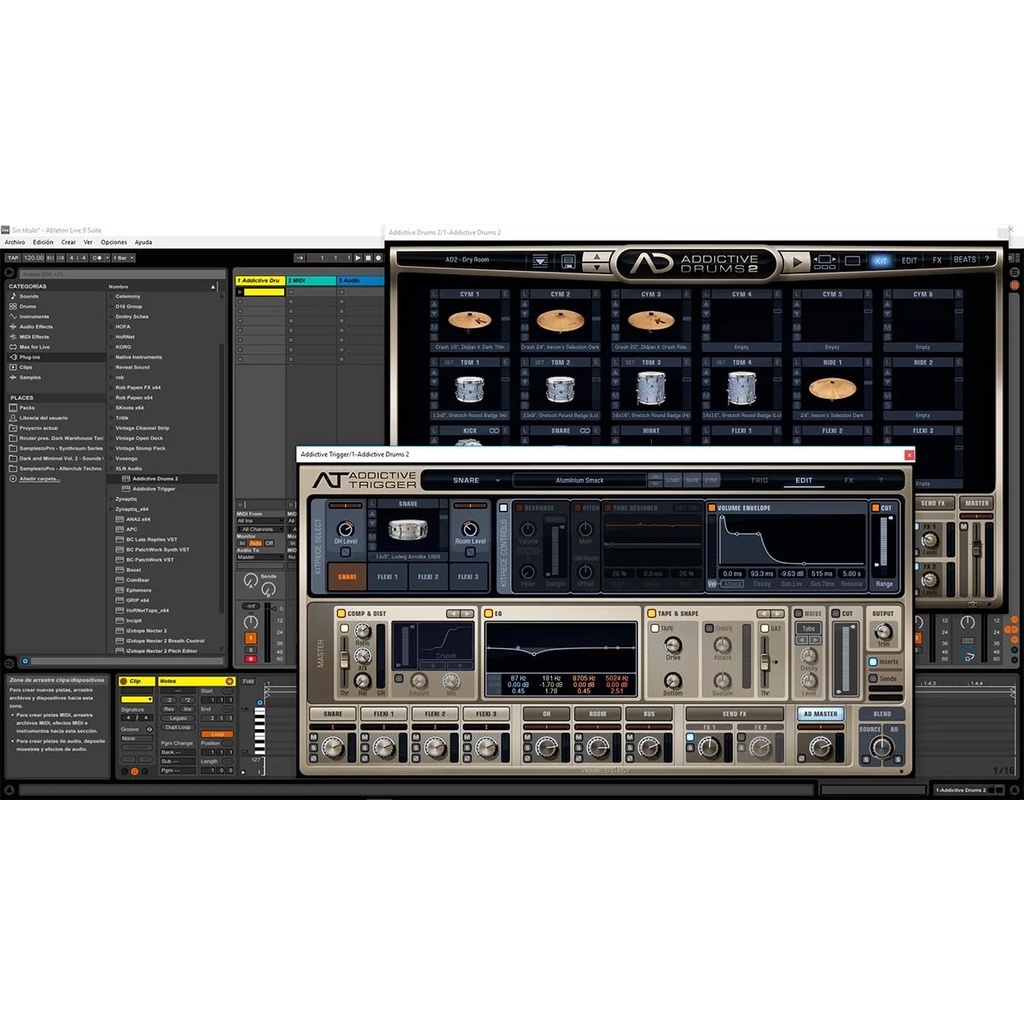Image resolution: width=1024 pixels, height=1024 pixels.
Task: Toggle the TAPE & SHAPE enable button
Action: point(651,613)
